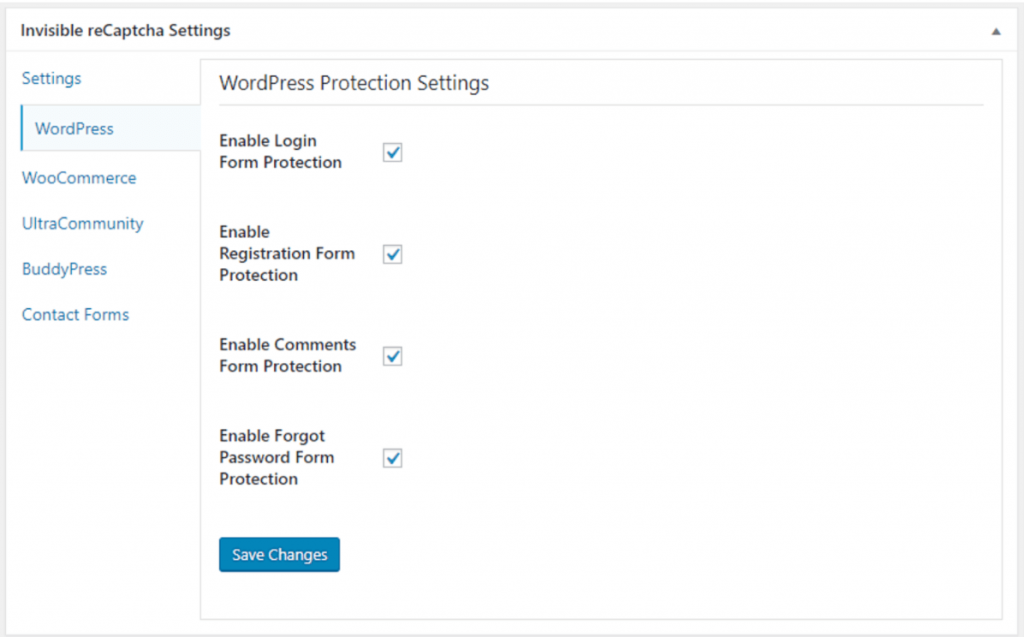Save the settings with Save Changes
The width and height of the screenshot is (1024, 637).
(280, 555)
